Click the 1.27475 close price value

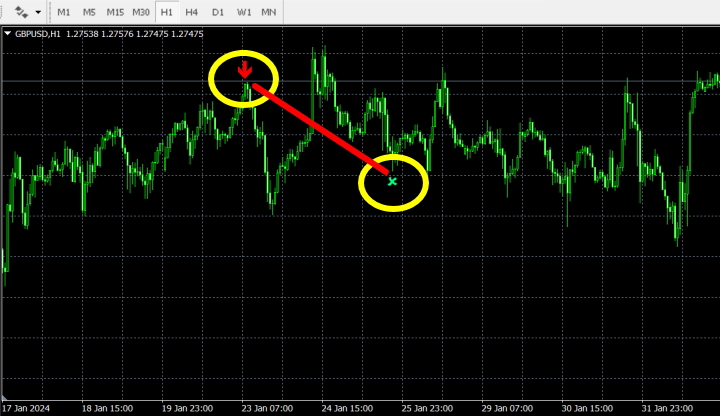187,34
